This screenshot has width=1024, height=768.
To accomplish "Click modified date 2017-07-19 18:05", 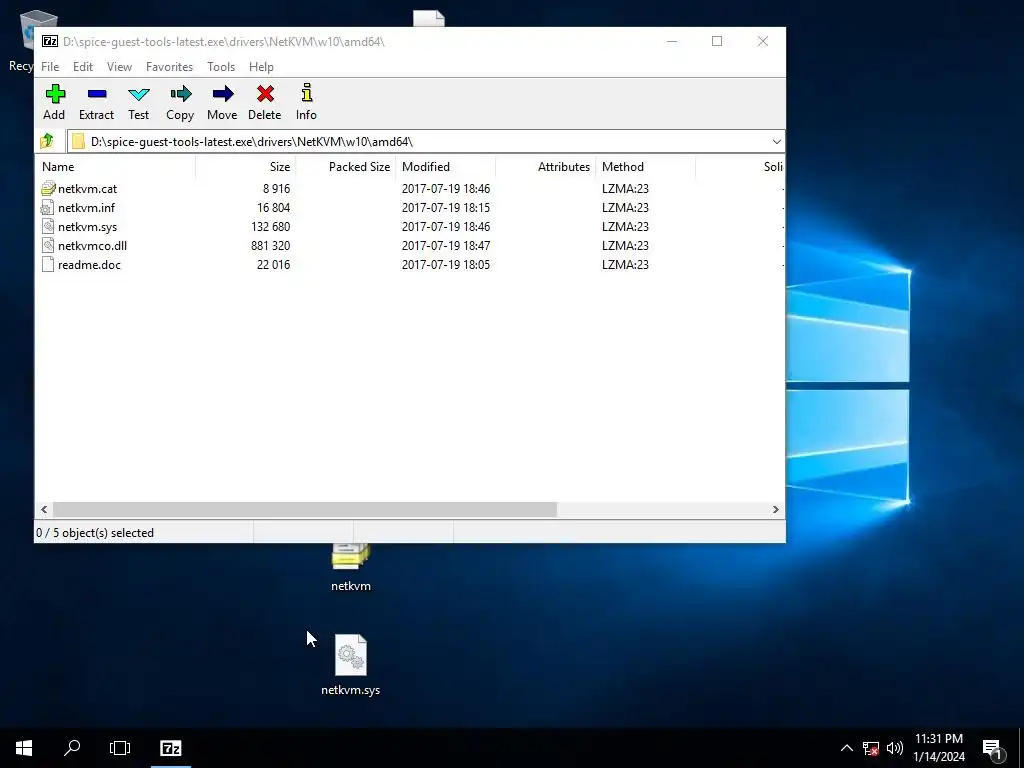I will tap(446, 264).
